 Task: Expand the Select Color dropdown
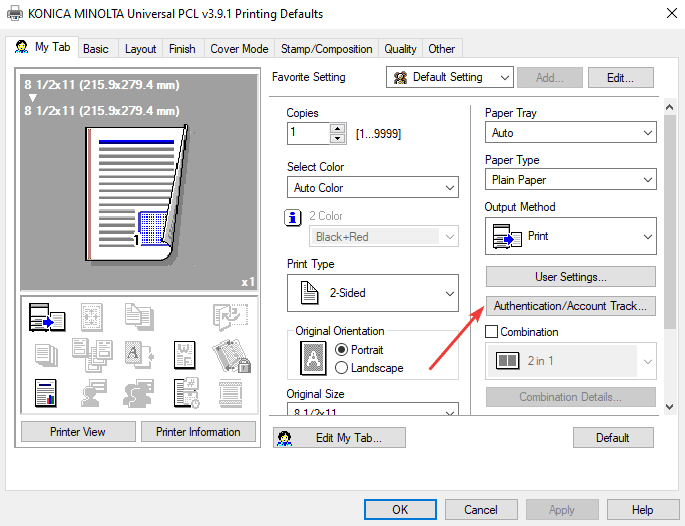372,187
